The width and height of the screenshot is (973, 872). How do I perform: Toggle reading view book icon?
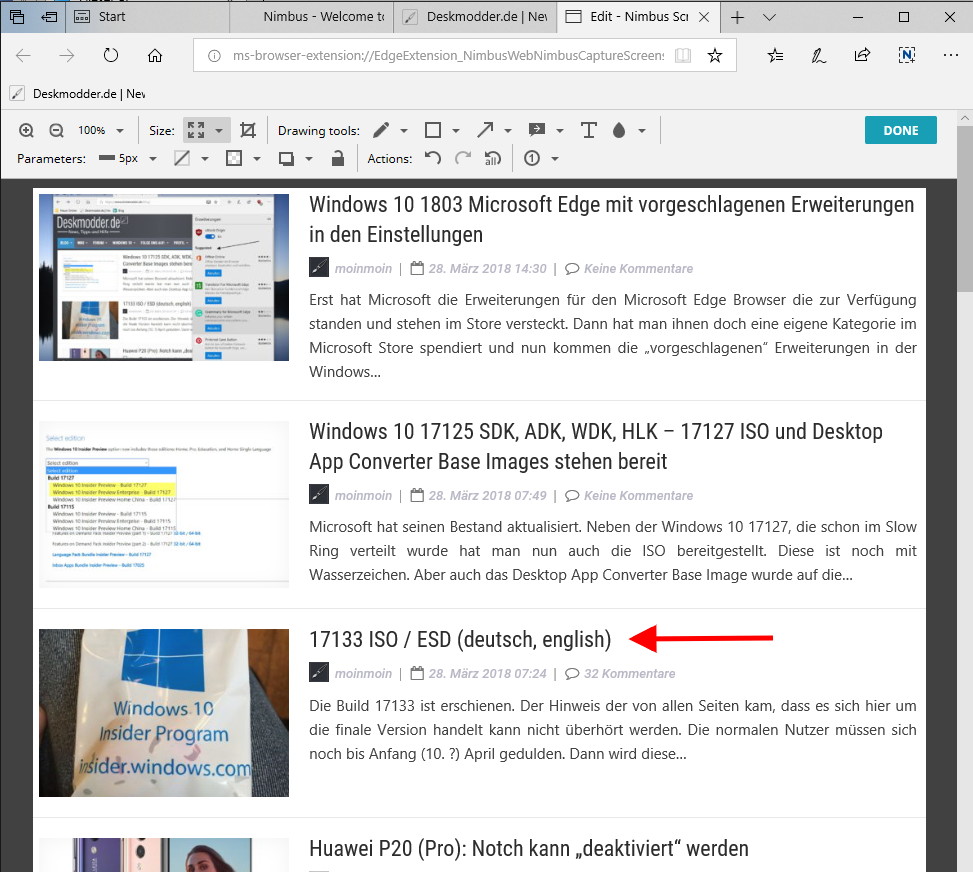[x=683, y=56]
